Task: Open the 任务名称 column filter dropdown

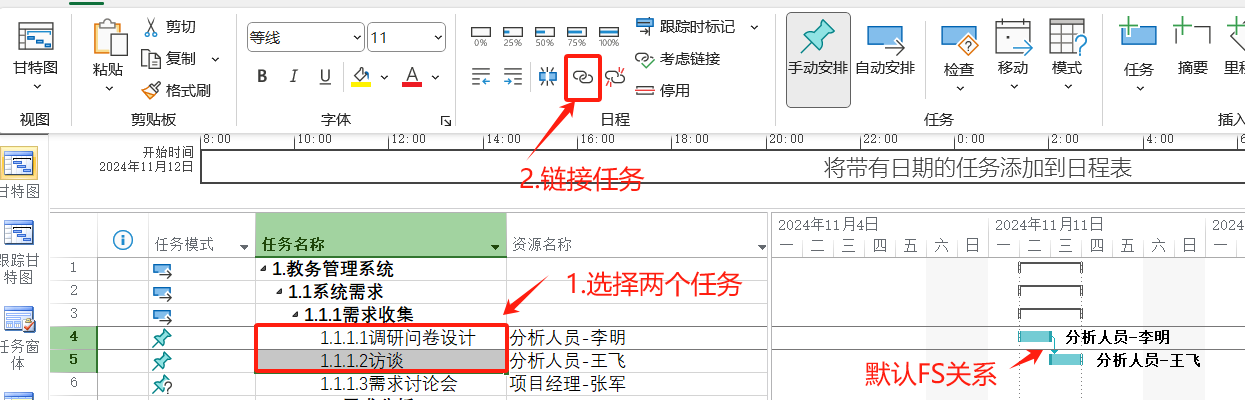Action: pos(495,246)
